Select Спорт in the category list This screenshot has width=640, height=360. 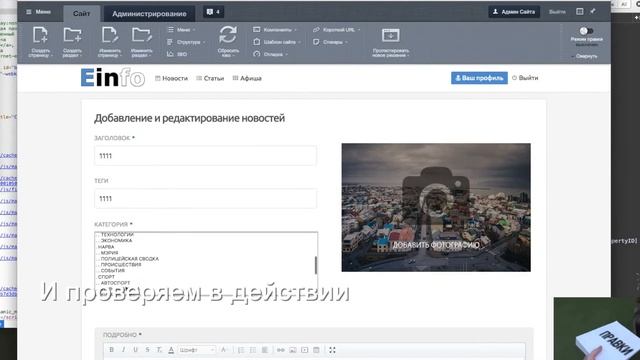[106, 277]
